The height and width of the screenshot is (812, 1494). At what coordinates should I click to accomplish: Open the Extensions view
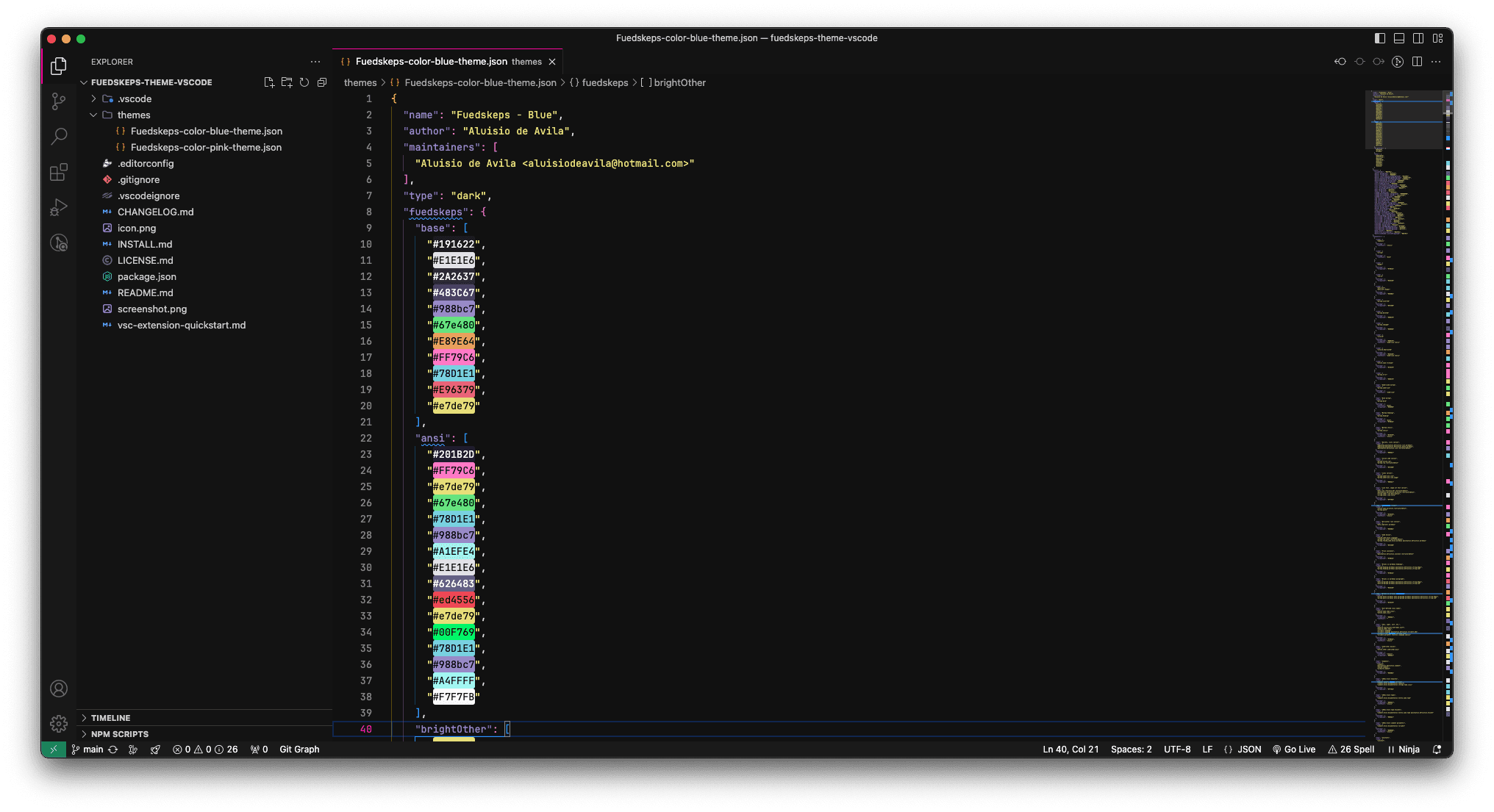pyautogui.click(x=59, y=172)
